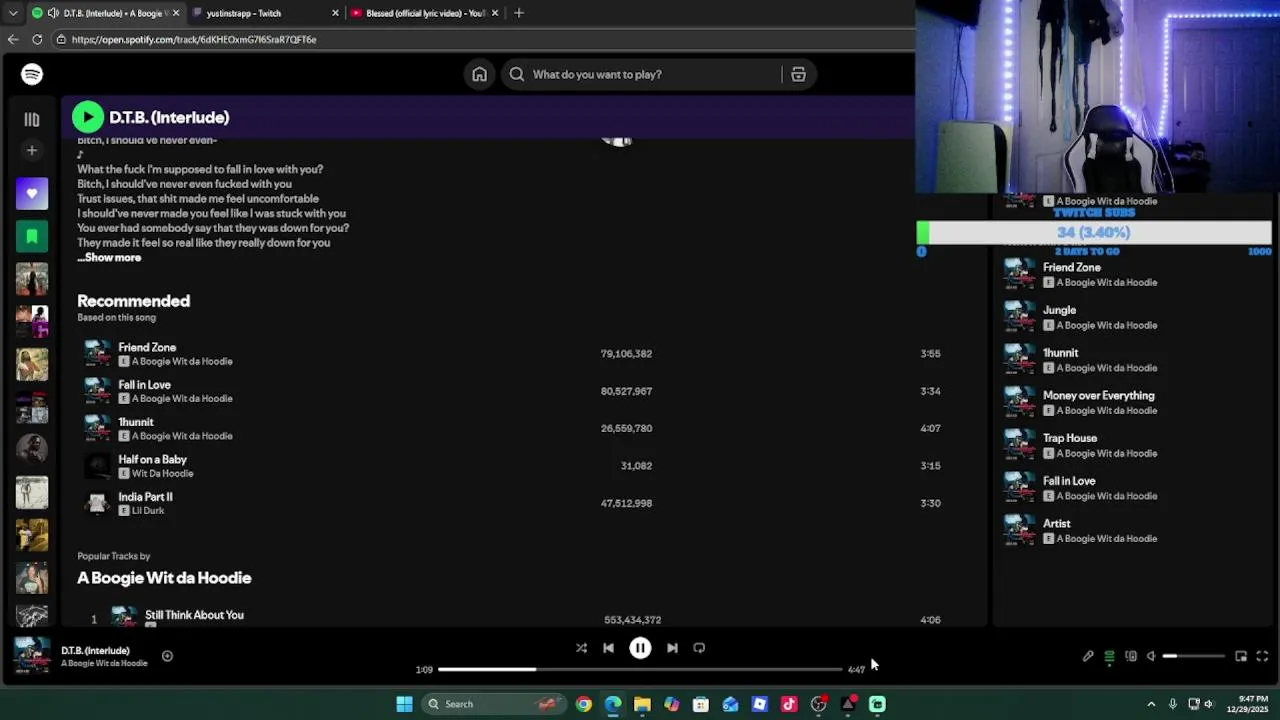Open the miniplayer icon
Viewport: 1280px width, 720px height.
(1241, 656)
